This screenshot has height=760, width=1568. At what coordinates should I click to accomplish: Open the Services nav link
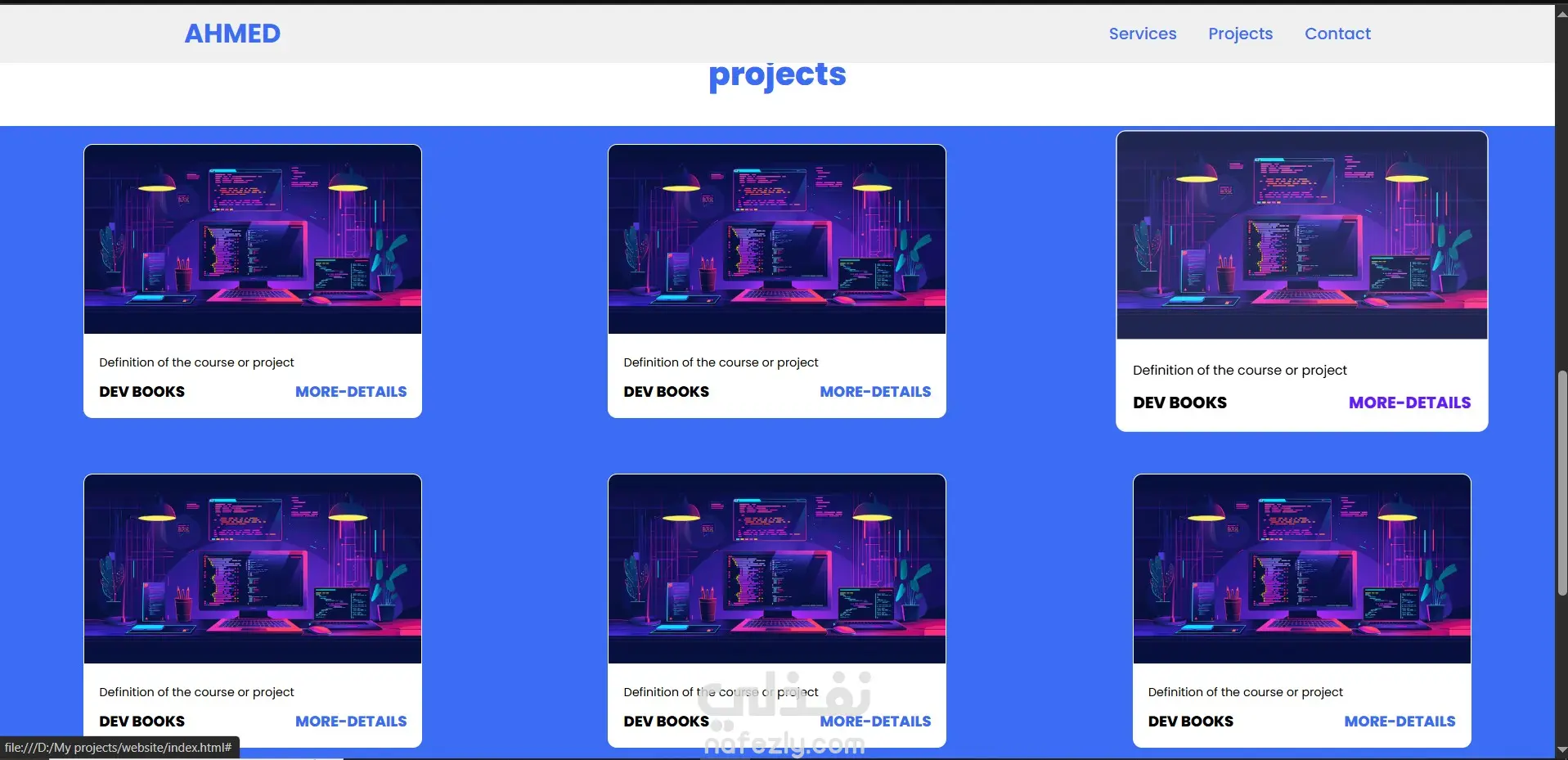[1143, 34]
